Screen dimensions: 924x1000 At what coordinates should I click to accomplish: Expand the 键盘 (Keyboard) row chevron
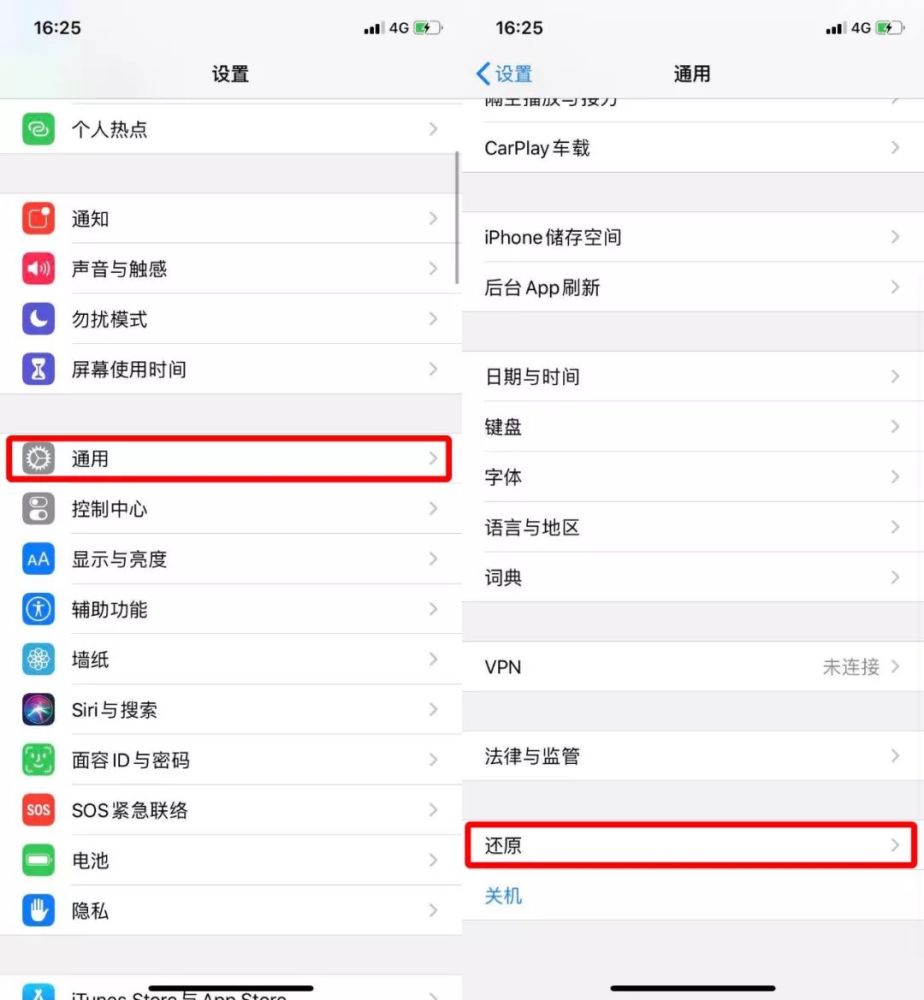pos(895,427)
